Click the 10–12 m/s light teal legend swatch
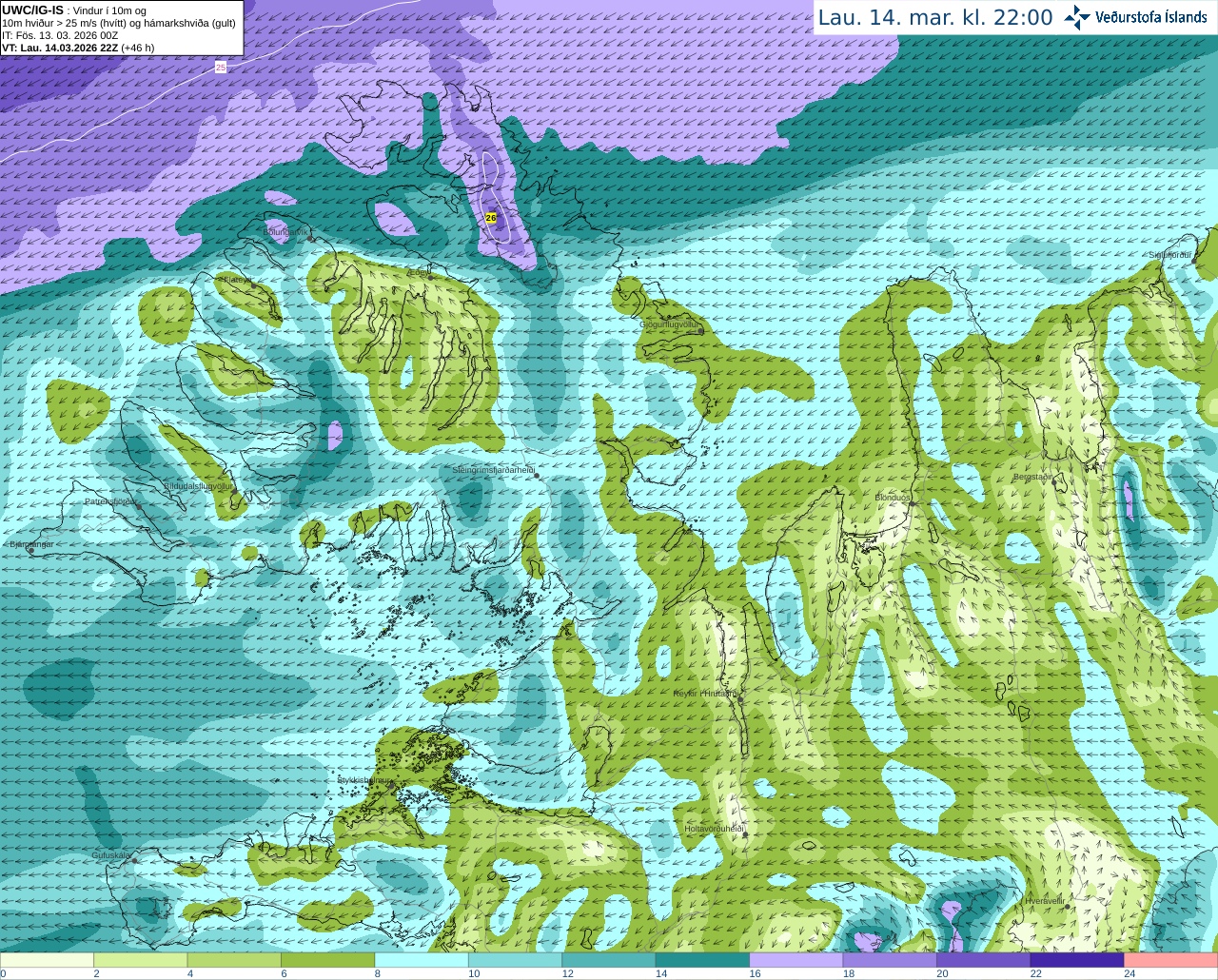Screen dimensions: 1218x980 (515, 960)
